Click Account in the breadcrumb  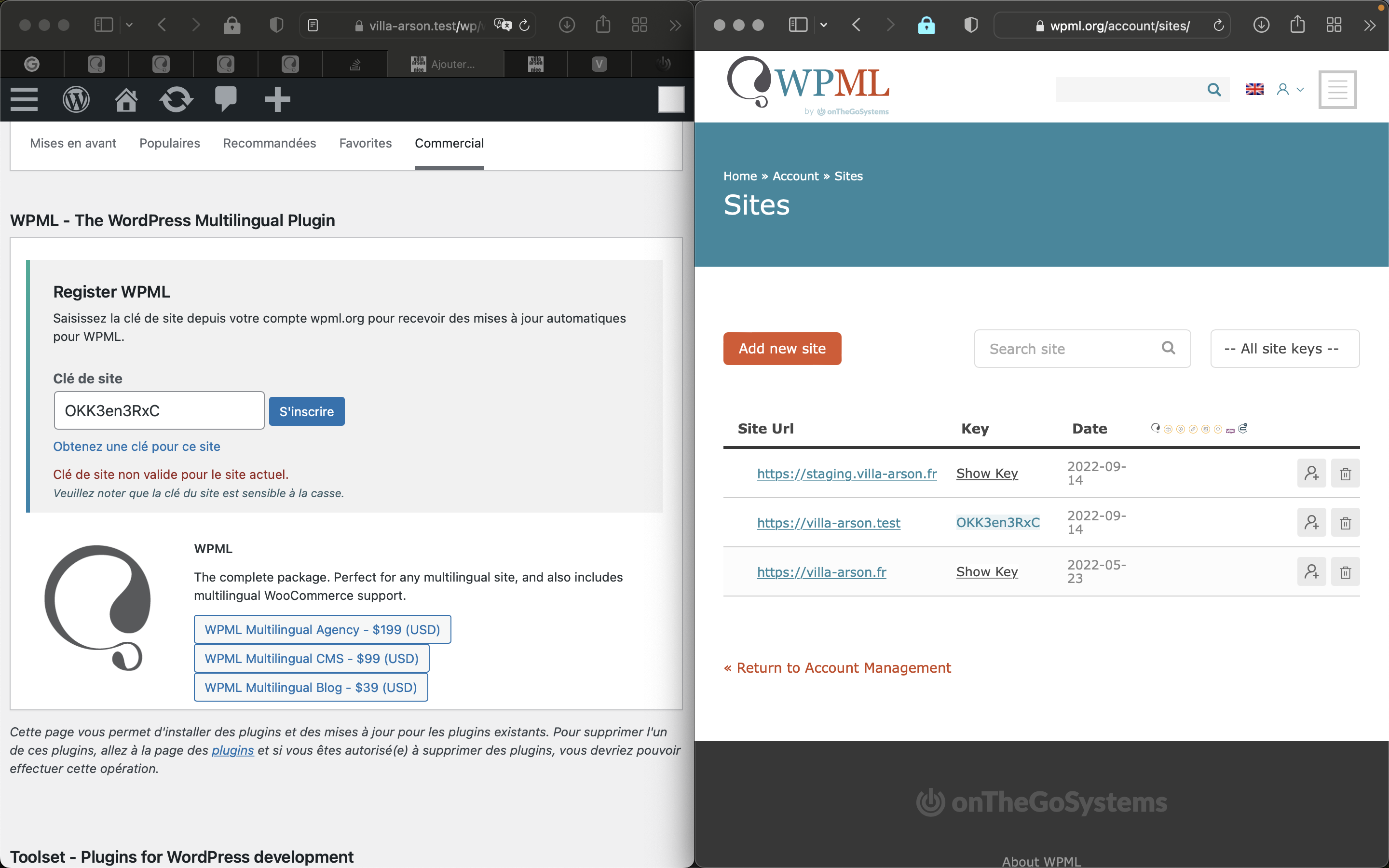[x=795, y=176]
